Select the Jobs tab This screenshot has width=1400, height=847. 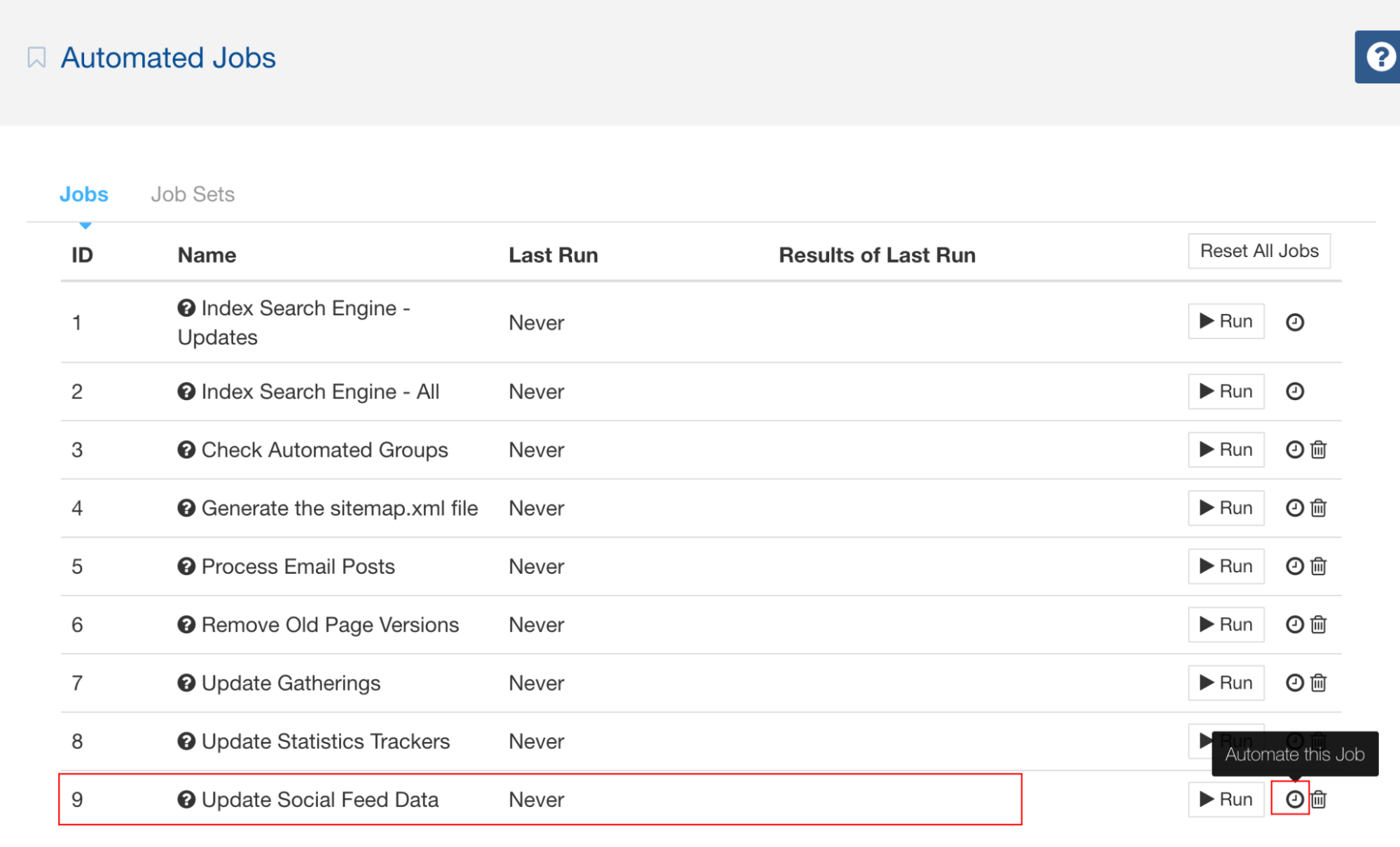pyautogui.click(x=84, y=194)
